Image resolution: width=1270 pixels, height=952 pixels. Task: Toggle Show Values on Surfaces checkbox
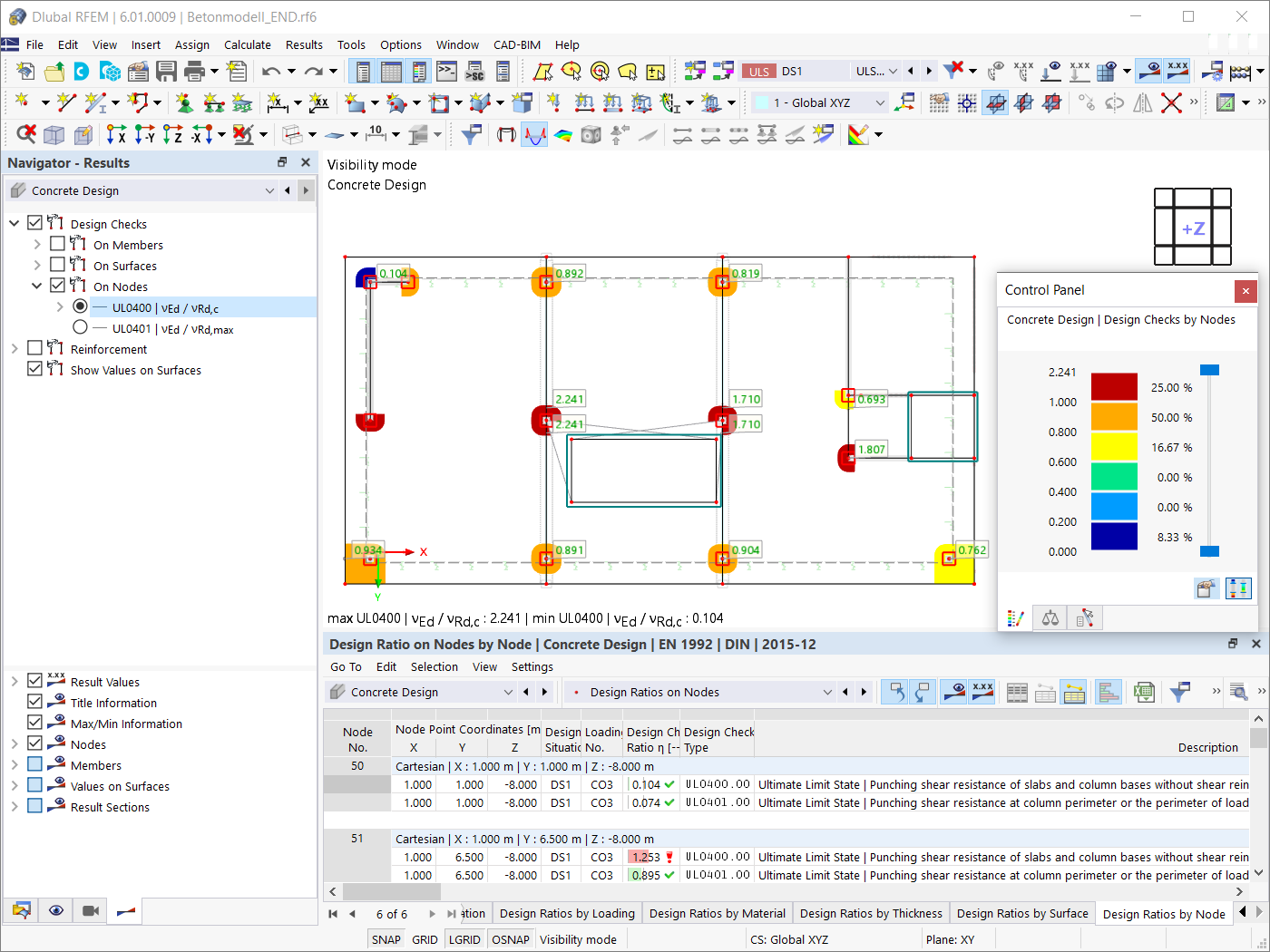[x=34, y=369]
